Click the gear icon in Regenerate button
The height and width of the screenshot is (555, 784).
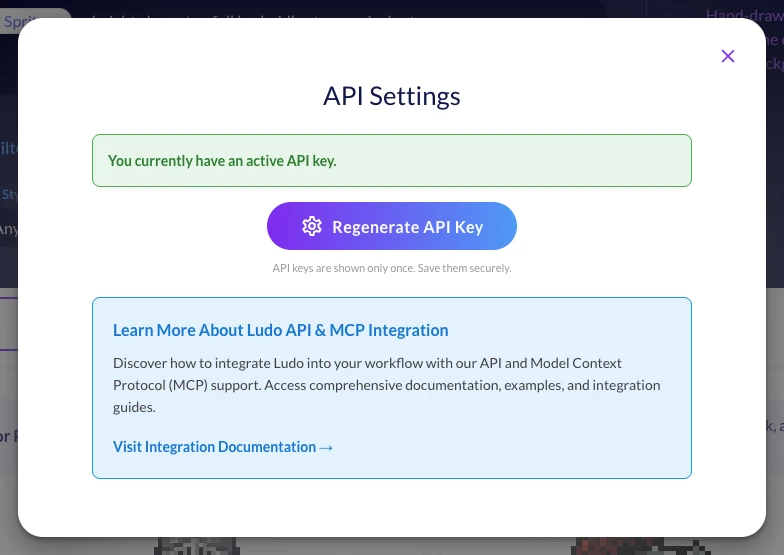(312, 226)
